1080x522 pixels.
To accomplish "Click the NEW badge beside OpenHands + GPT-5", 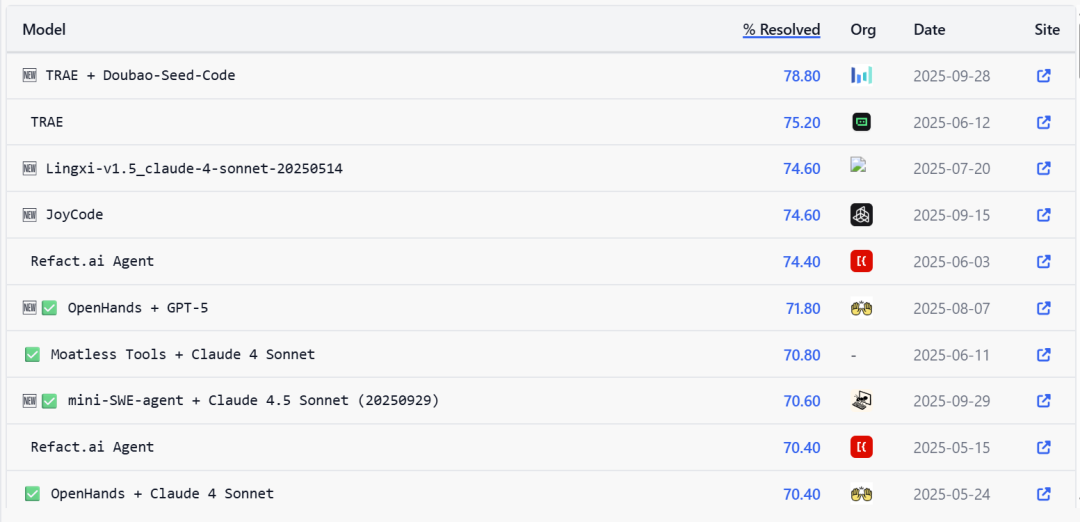I will (30, 308).
